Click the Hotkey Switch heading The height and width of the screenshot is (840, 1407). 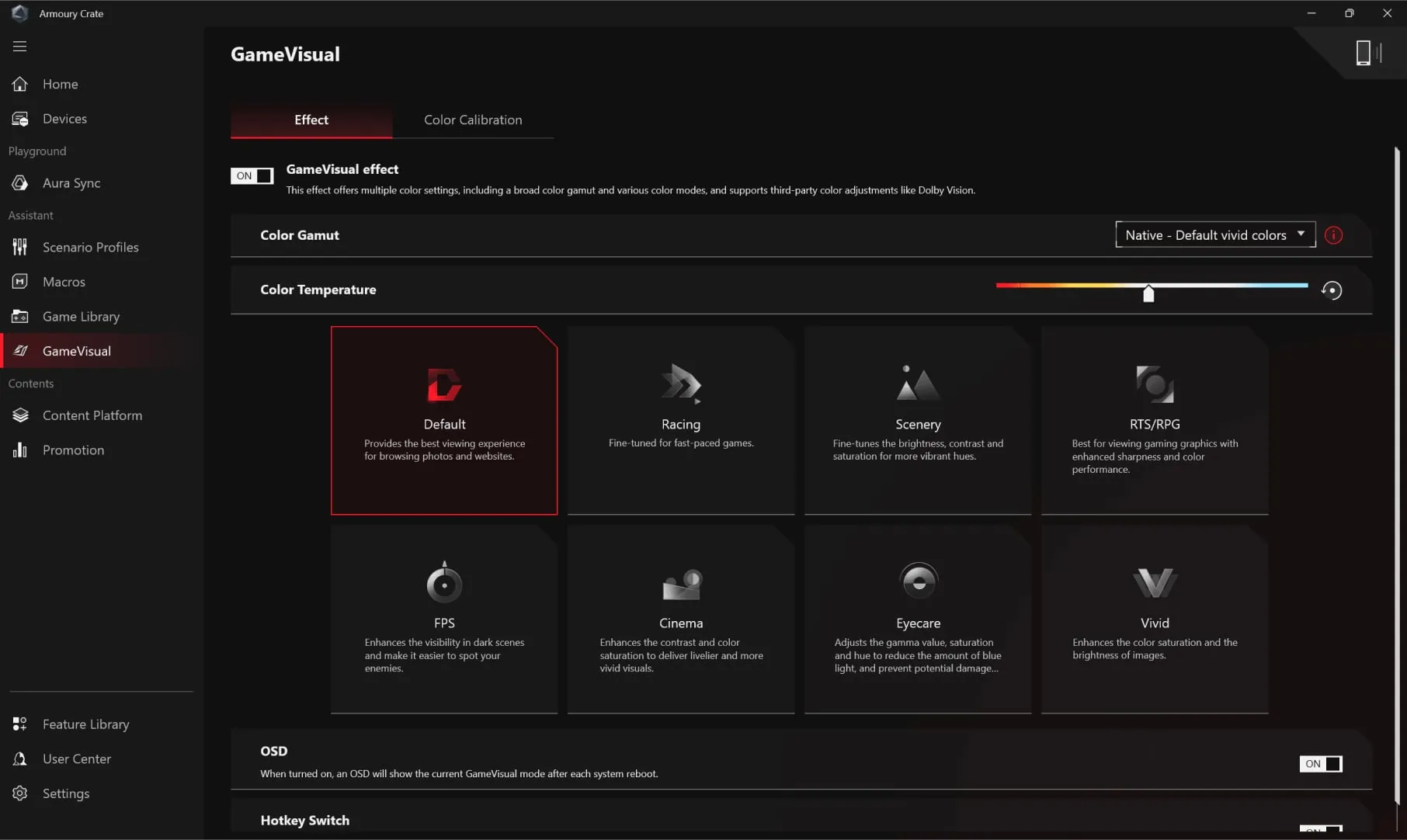point(304,821)
